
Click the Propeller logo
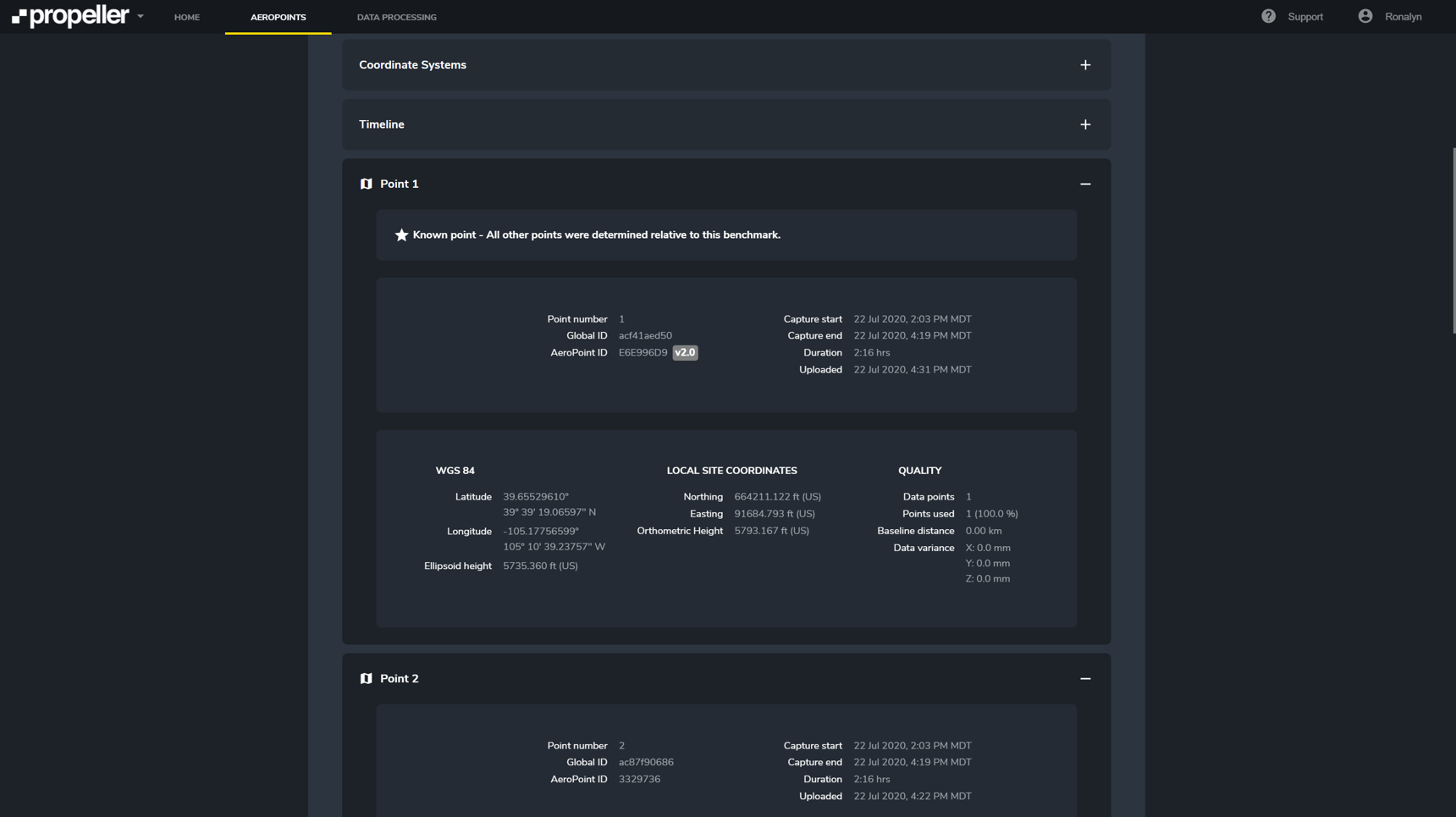coord(70,16)
